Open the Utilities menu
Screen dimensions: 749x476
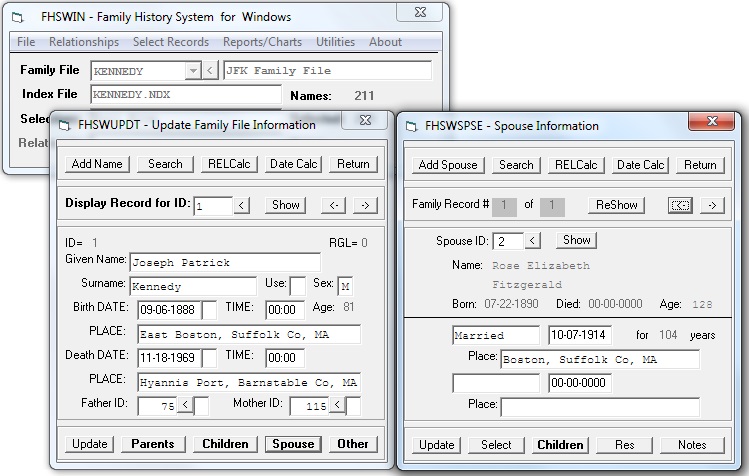pos(335,42)
